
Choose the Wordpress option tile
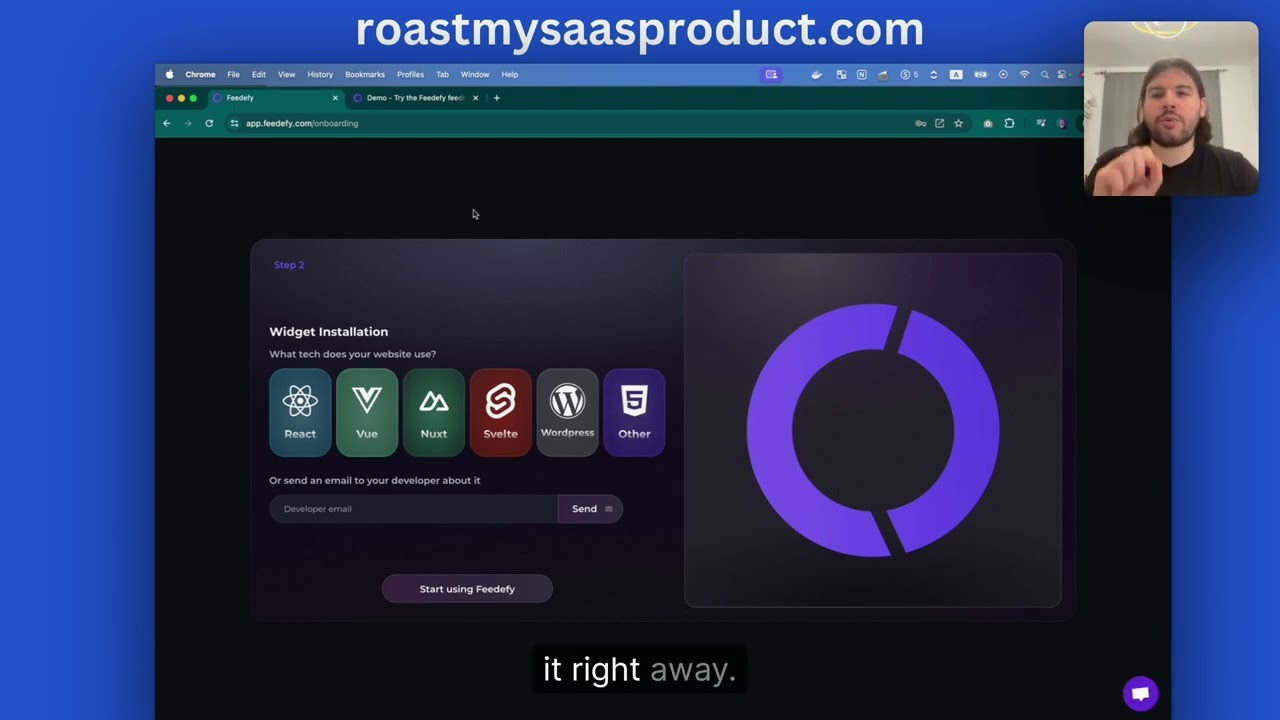[x=567, y=412]
